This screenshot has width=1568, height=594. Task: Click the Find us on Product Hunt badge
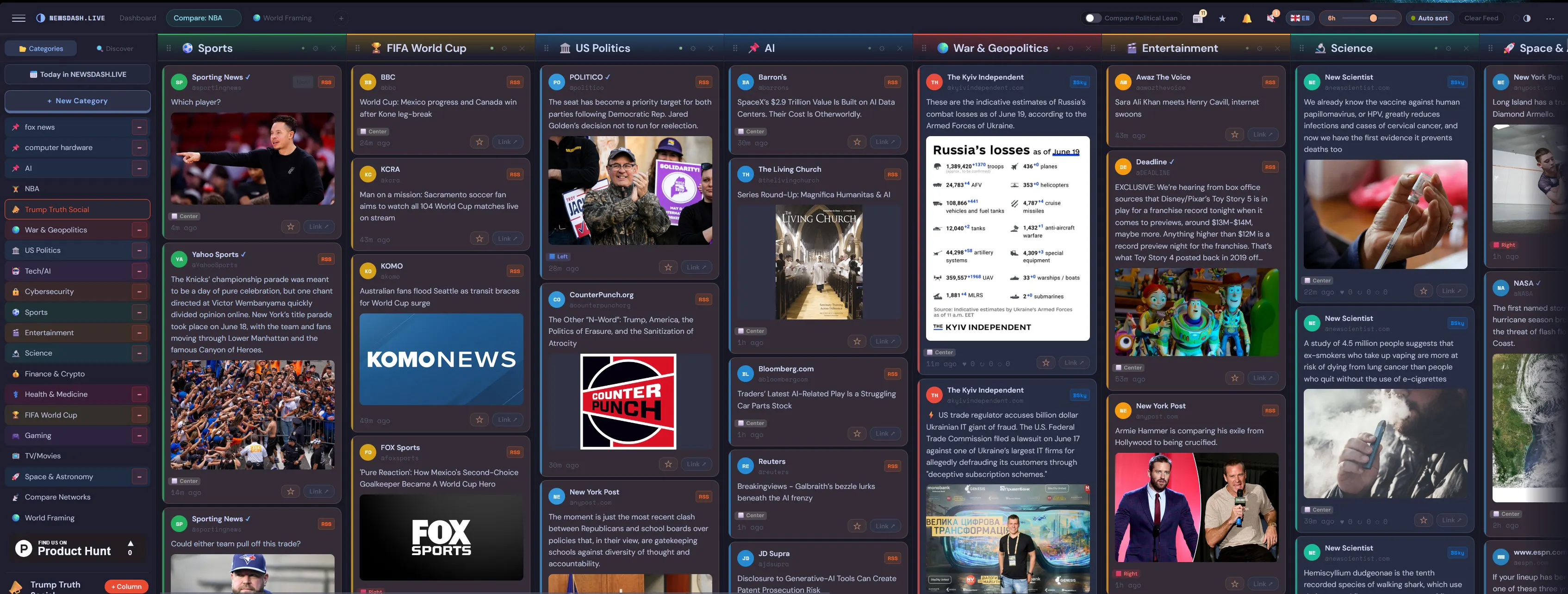click(77, 549)
